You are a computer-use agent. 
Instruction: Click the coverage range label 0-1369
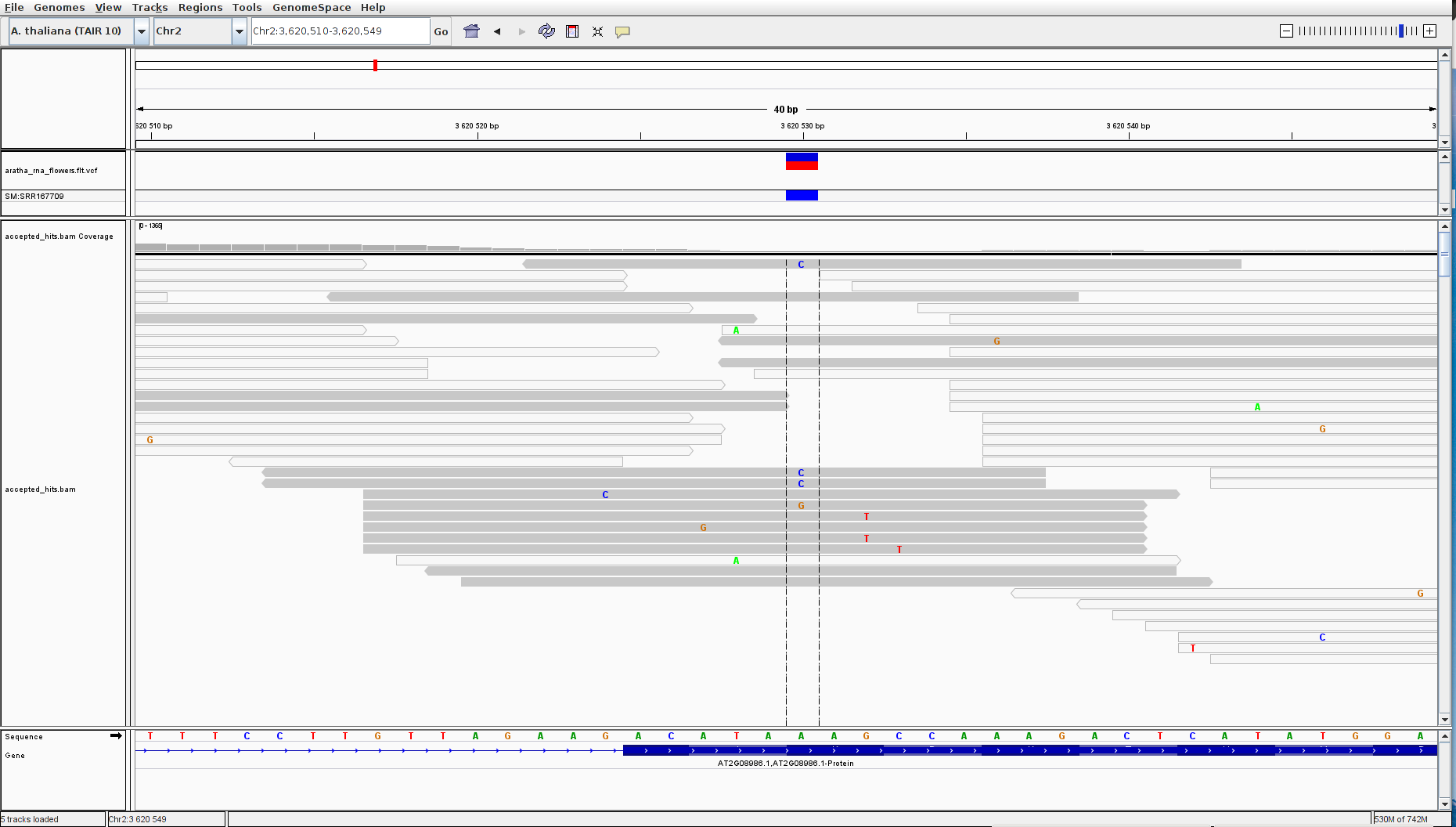tap(150, 226)
